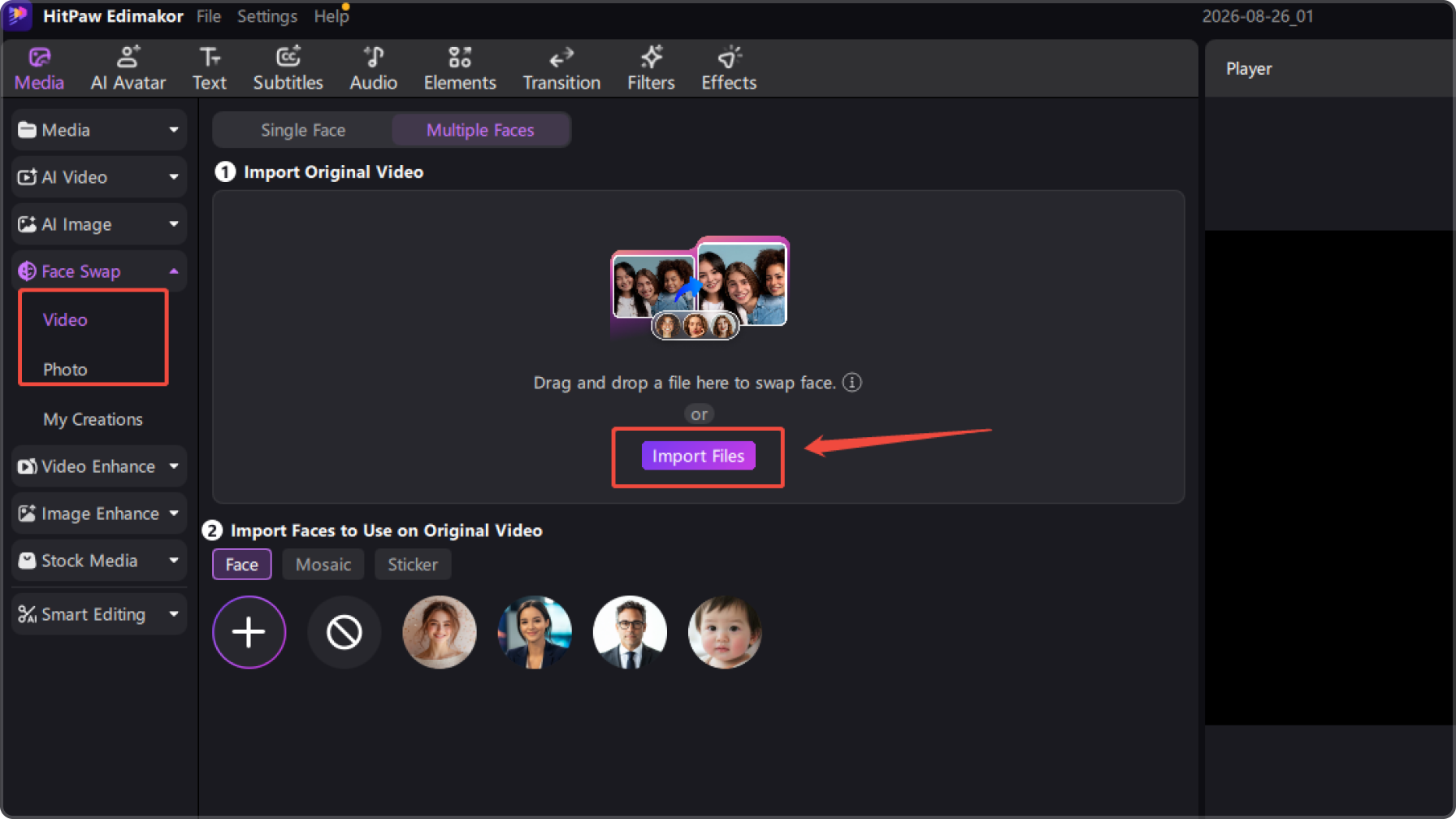
Task: Open the Transition tool
Action: point(561,68)
